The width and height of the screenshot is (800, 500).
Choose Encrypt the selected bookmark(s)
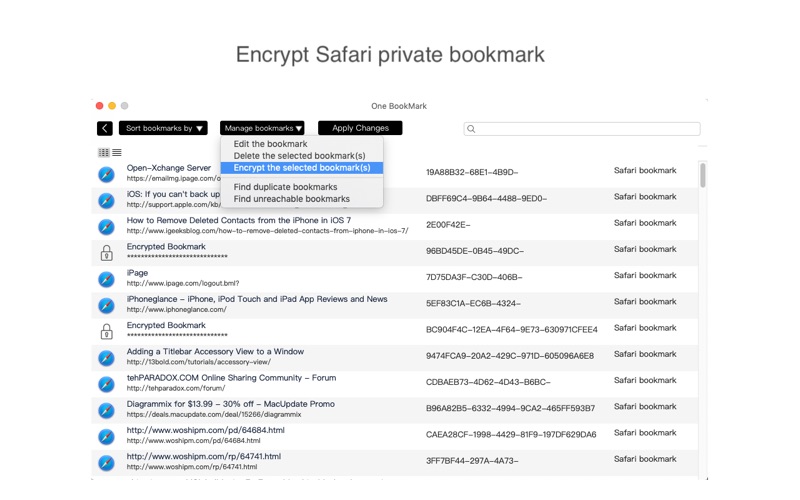point(302,168)
